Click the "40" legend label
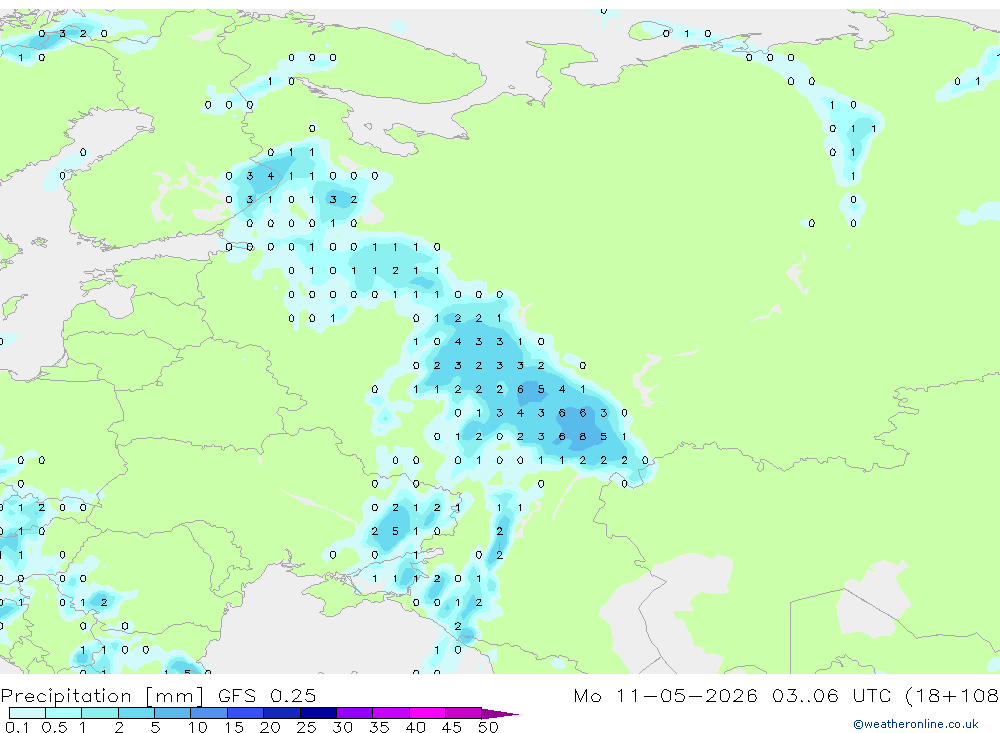Screen dimensions: 1000x733 [415, 727]
